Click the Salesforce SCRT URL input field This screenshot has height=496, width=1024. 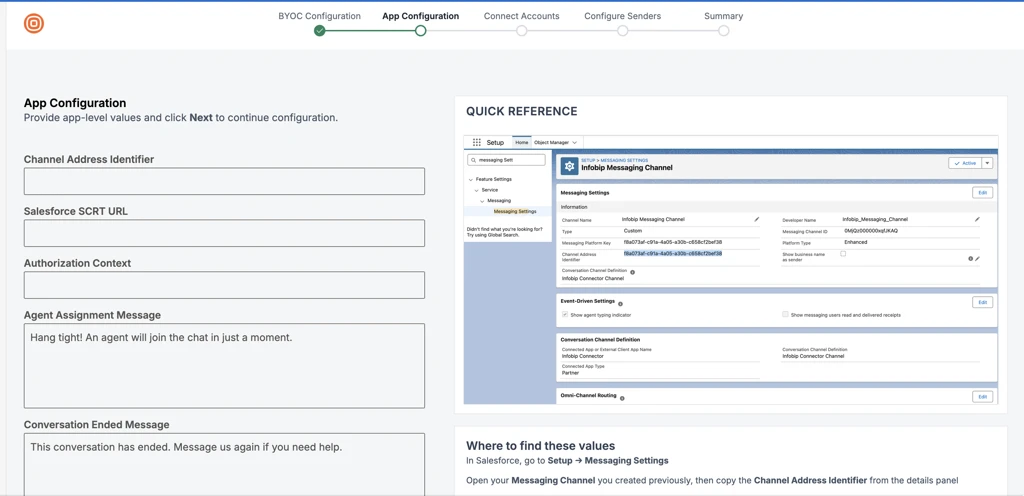click(224, 233)
